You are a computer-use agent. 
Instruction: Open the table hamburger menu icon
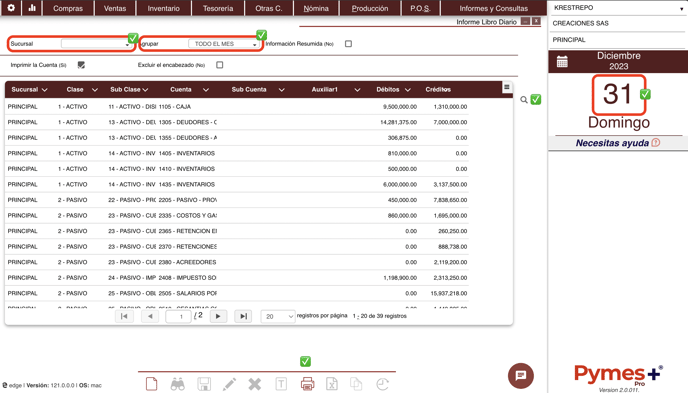coord(507,87)
